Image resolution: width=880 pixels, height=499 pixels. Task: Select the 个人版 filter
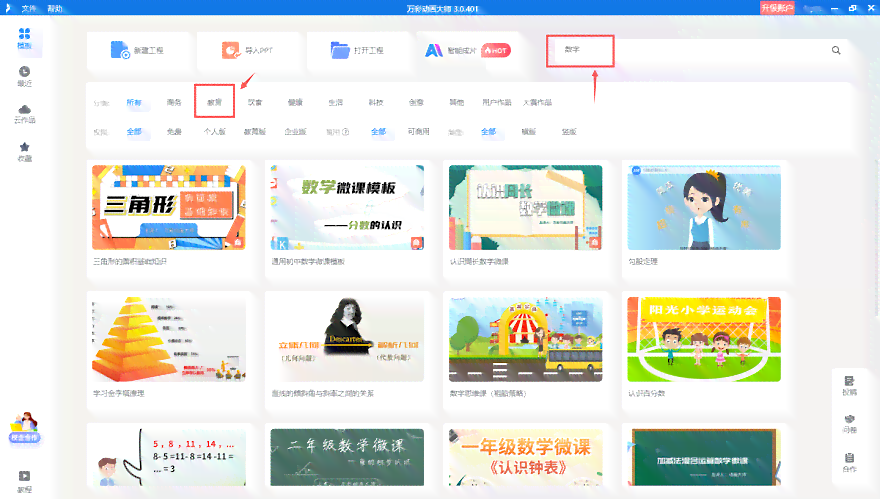click(x=214, y=131)
